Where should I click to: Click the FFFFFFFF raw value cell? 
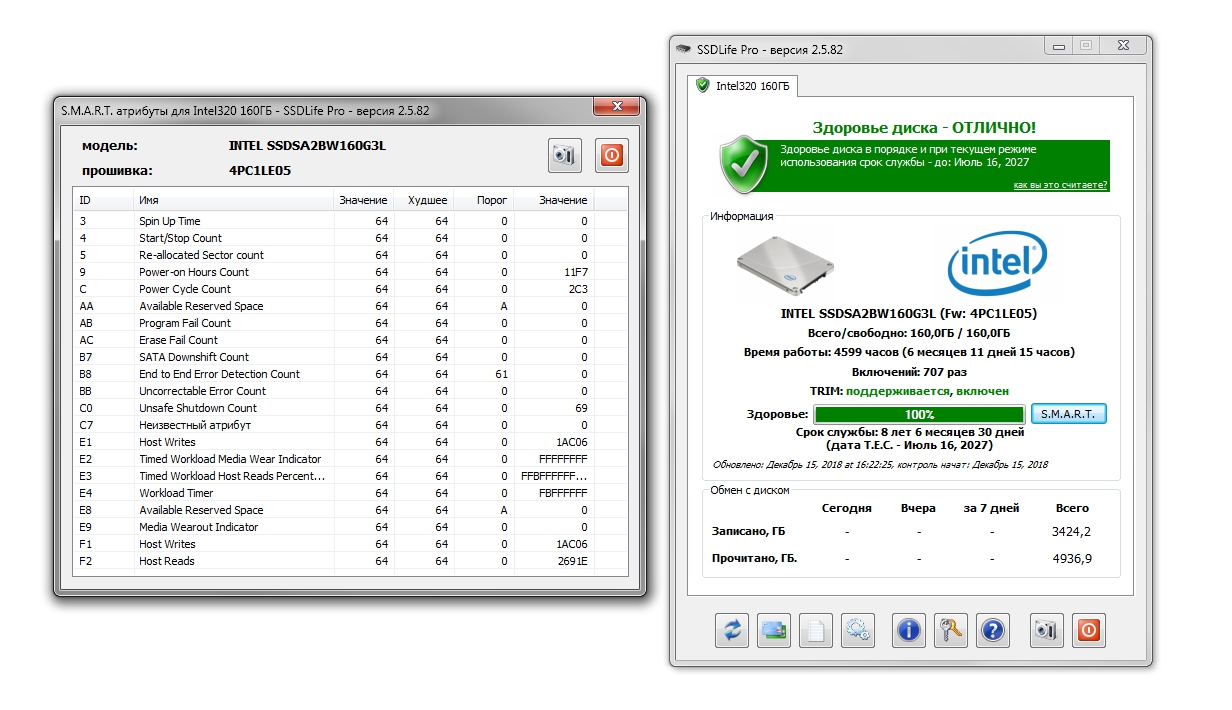point(563,459)
